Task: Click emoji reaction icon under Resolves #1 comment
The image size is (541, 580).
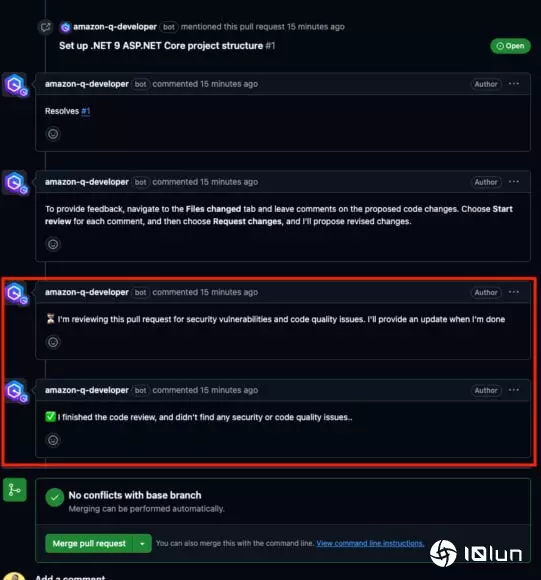Action: (x=53, y=134)
